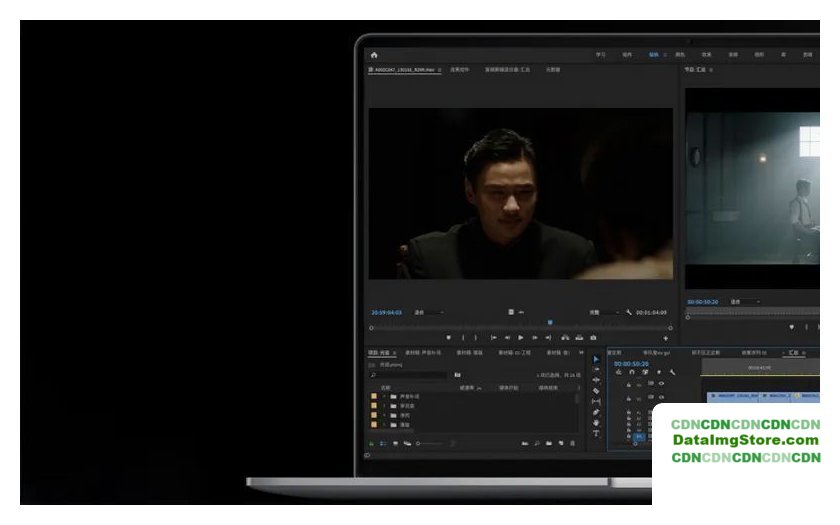Viewport: 840px width, 525px height.
Task: Toggle Snap magnet in the timeline
Action: point(632,372)
